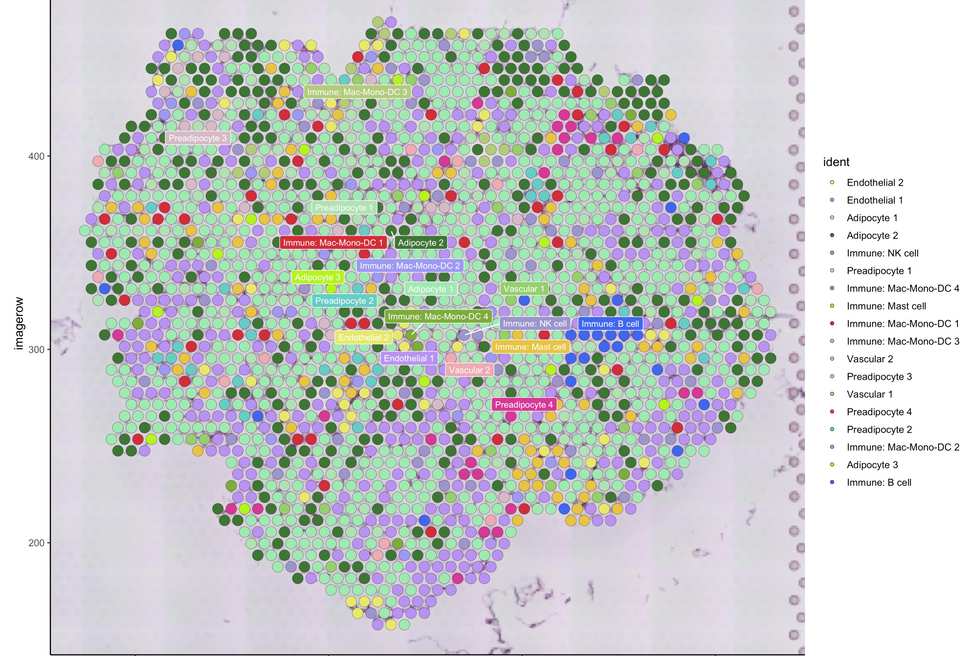Click legend entry 'Immune: Mac-Mono-DC 1'
980x656 pixels.
pyautogui.click(x=902, y=324)
